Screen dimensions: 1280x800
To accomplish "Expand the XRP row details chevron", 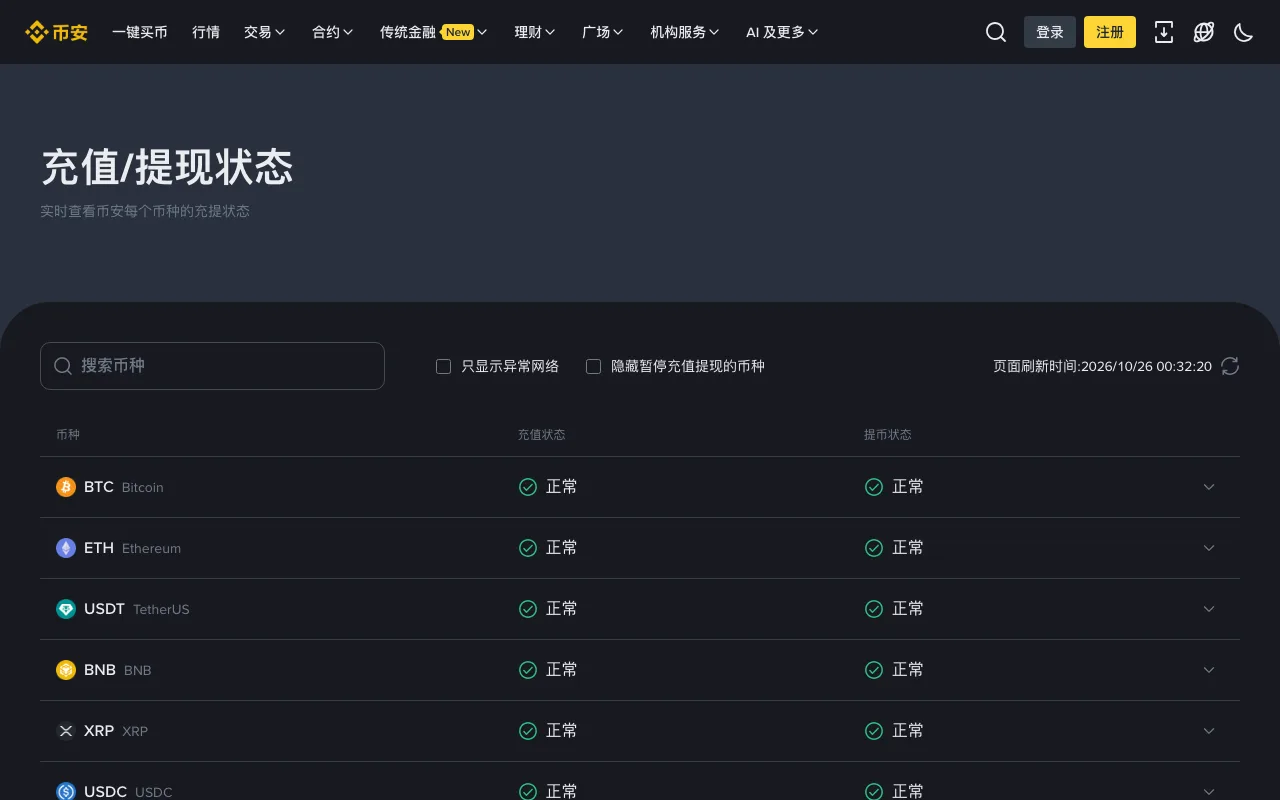I will pos(1209,731).
